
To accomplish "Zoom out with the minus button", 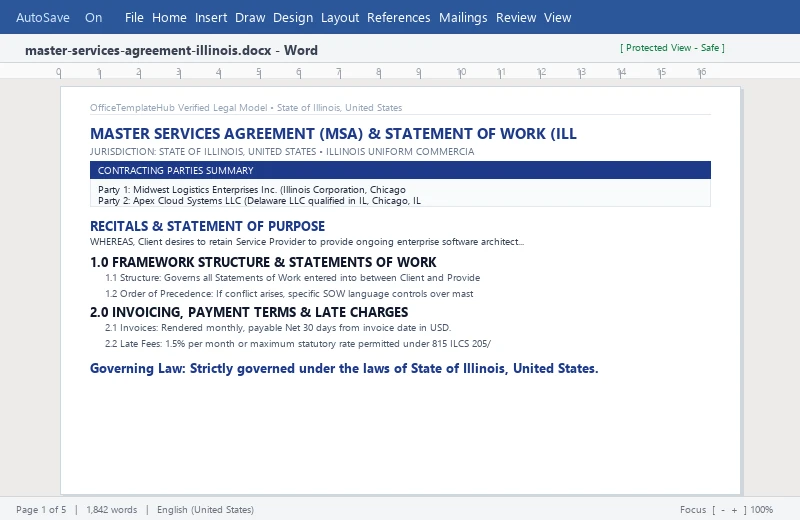I will pos(722,510).
